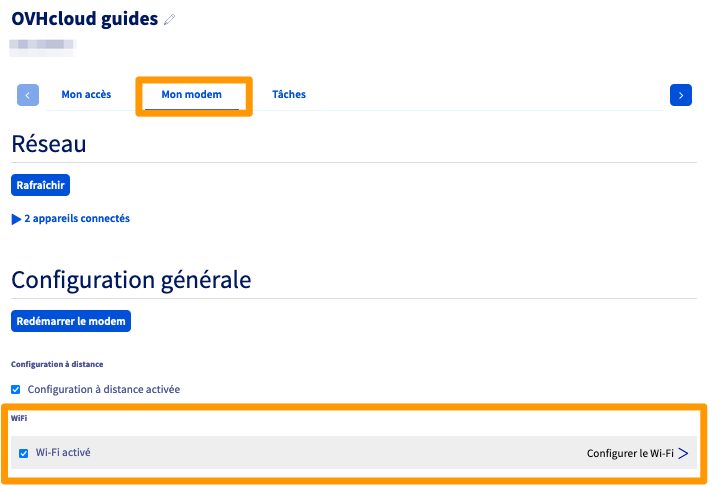Click the Redémarrer le modem button

[x=71, y=321]
